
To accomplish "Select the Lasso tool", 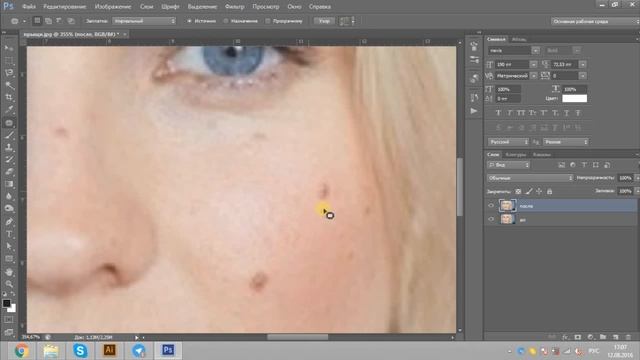I will (9, 73).
